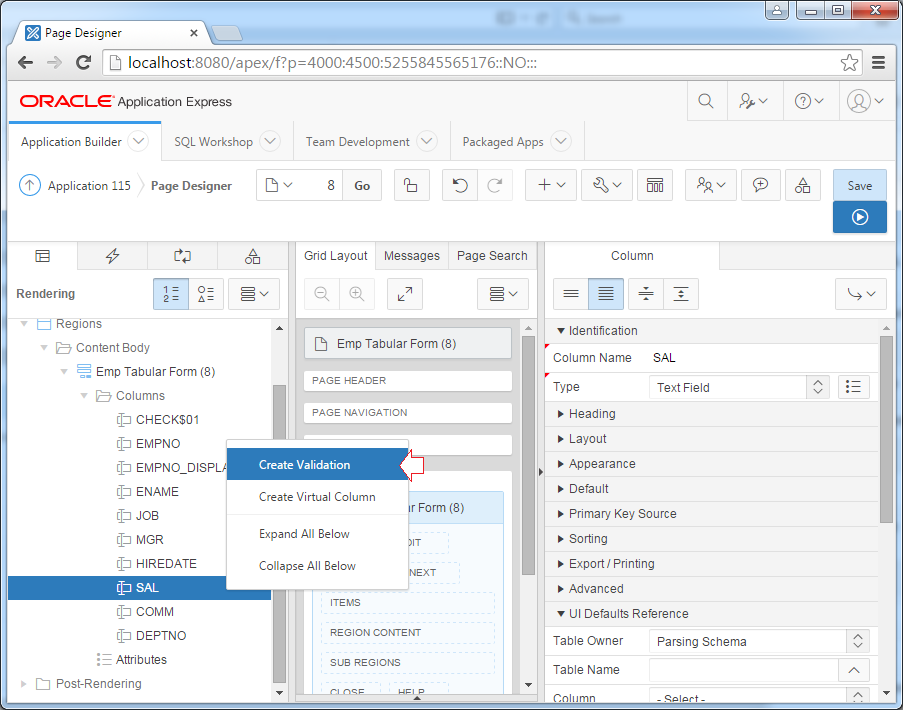This screenshot has width=903, height=710.
Task: Open the Type select list showing Text Field
Action: tap(739, 387)
